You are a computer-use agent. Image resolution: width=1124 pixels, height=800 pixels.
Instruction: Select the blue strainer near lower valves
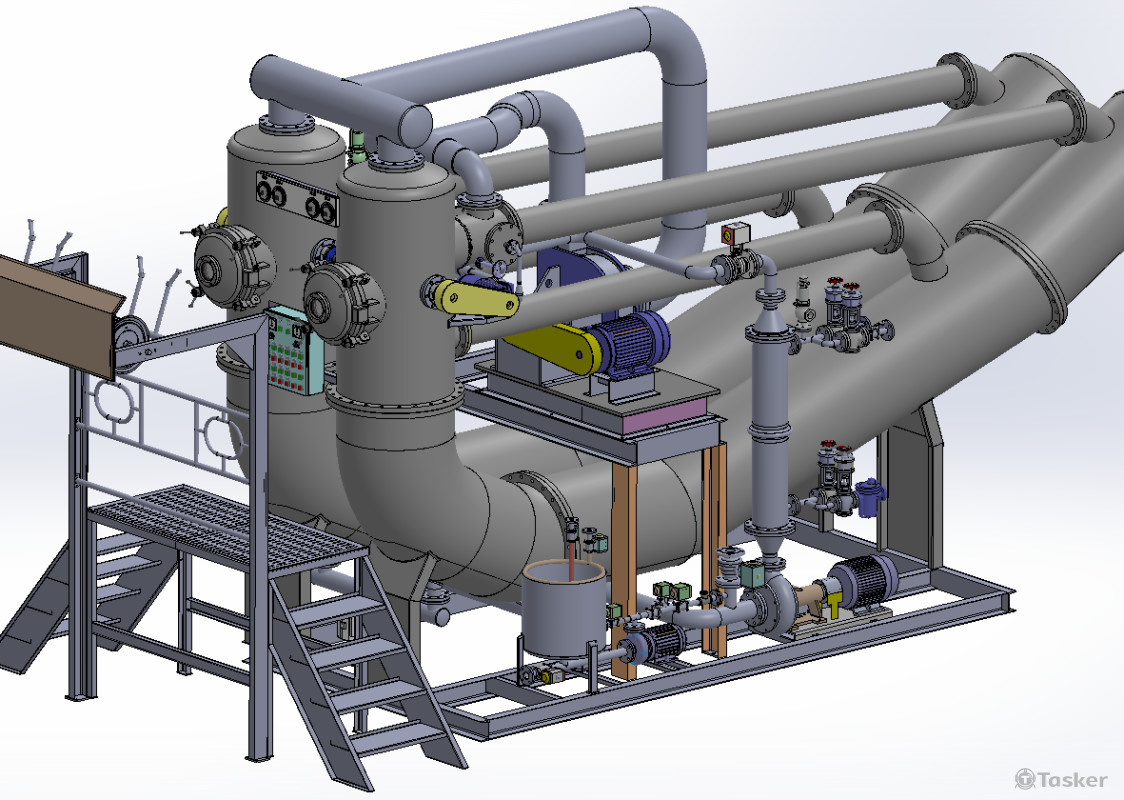[870, 497]
